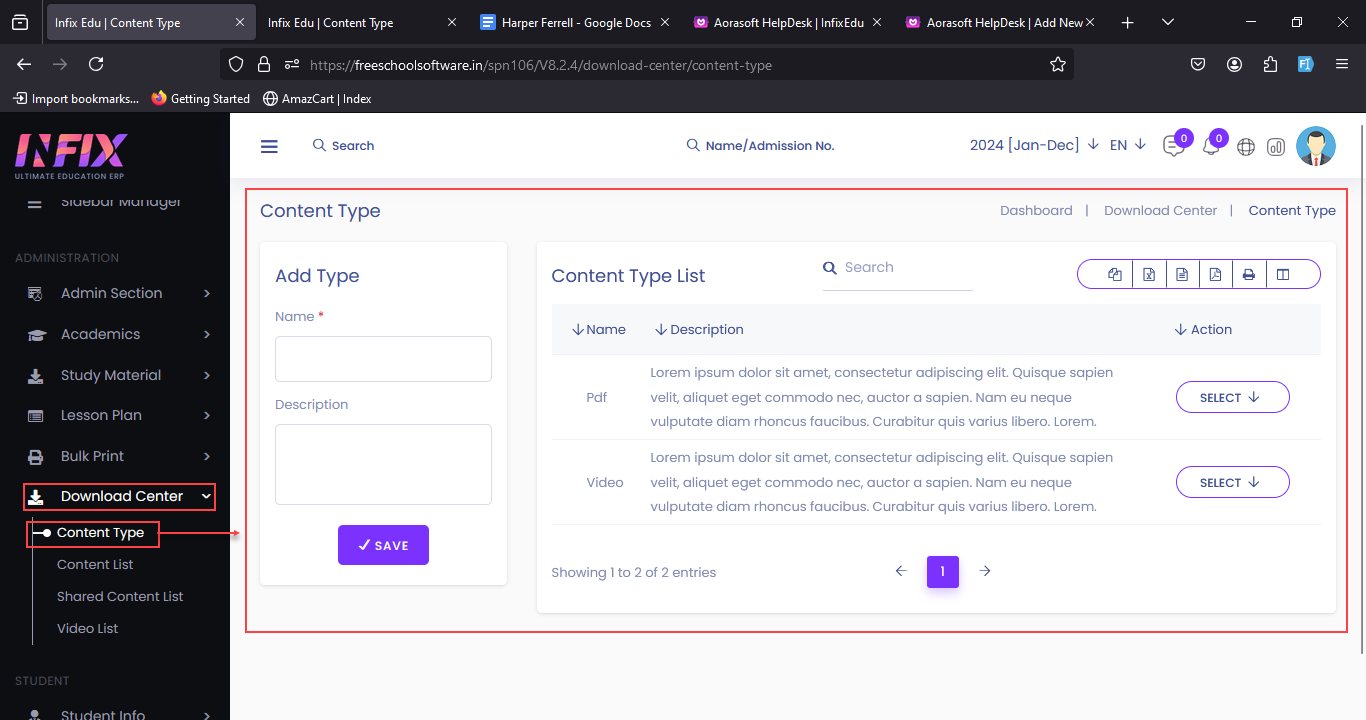Click the Description text area

pos(383,464)
